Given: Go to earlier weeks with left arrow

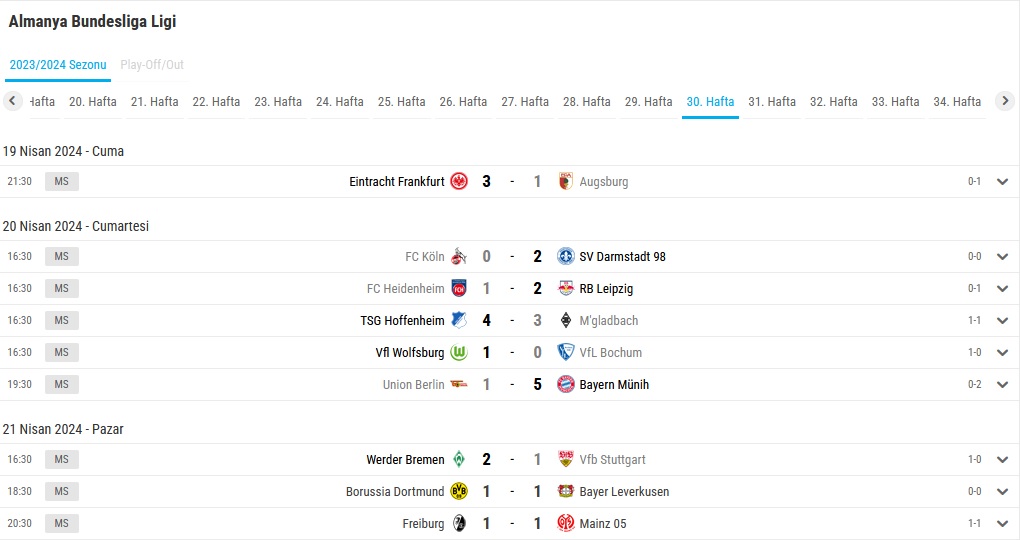Looking at the screenshot, I should (x=12, y=101).
